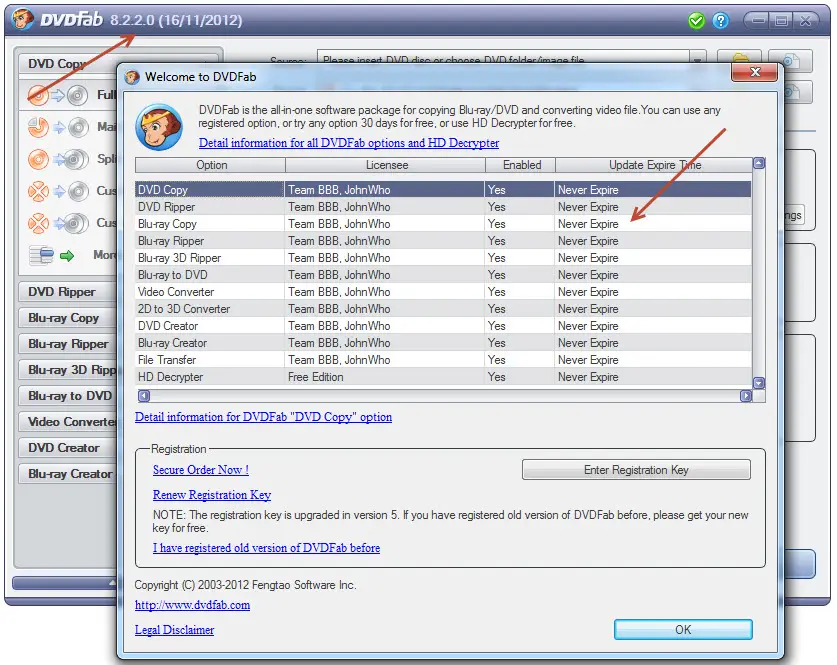Switch to Blu-ray to DVD sidebar section

pos(67,396)
